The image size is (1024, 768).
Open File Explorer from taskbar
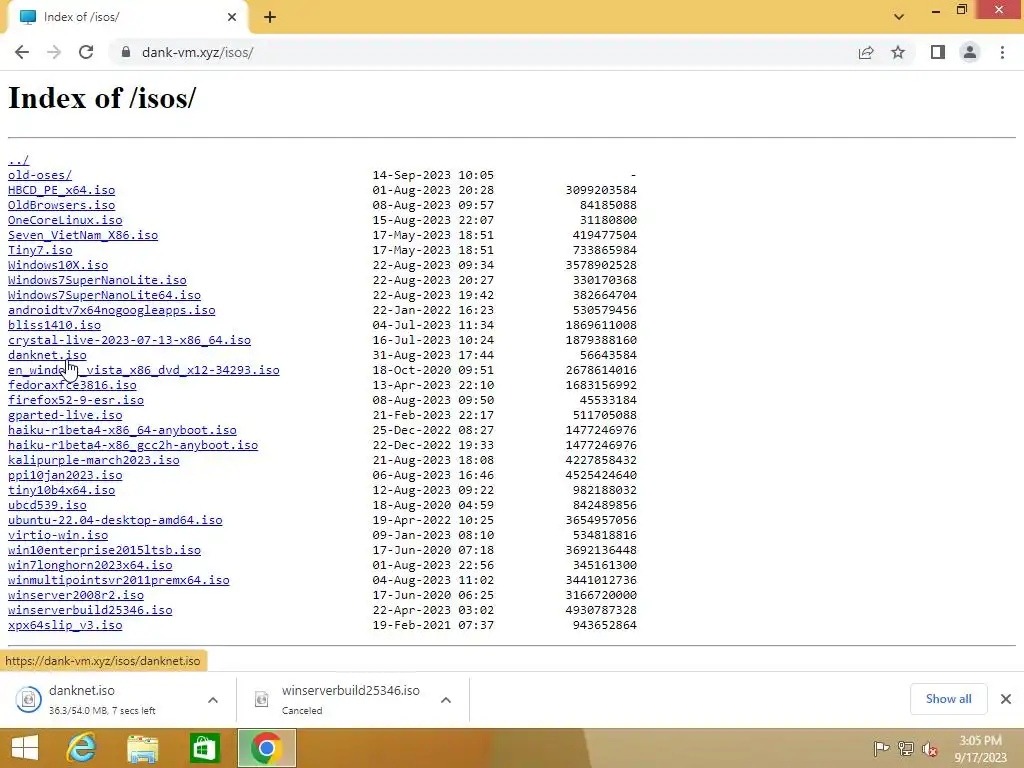tap(142, 748)
